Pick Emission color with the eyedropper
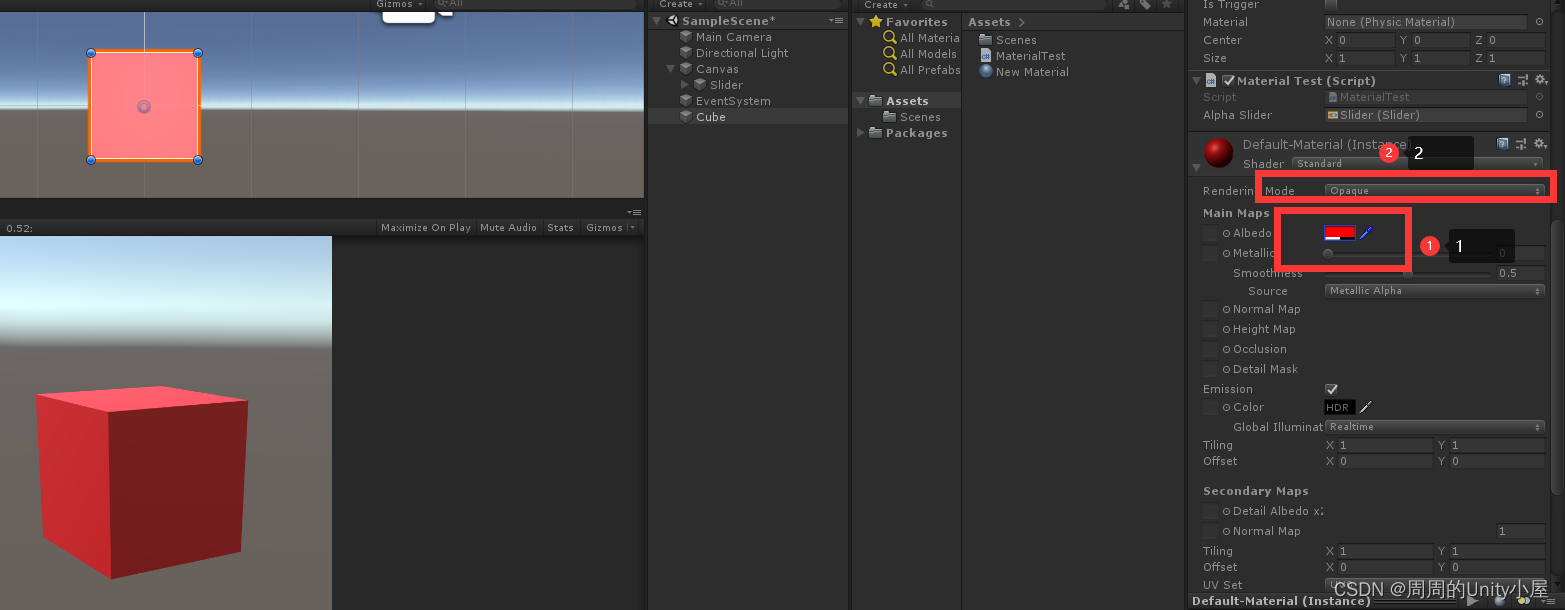Screen dimensions: 1565x610 point(1366,407)
